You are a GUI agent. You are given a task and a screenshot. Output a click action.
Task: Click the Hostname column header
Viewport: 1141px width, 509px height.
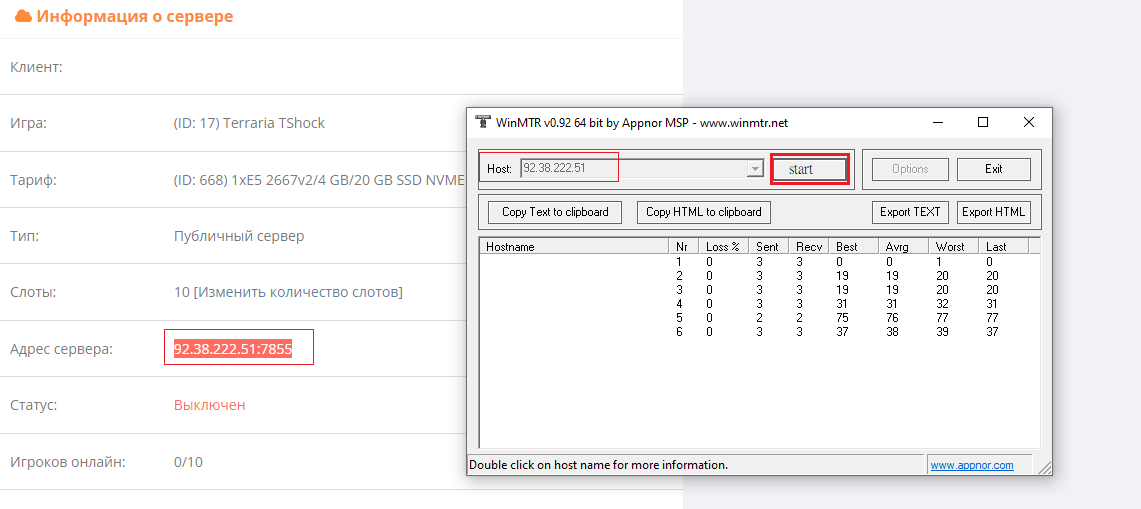[x=573, y=246]
